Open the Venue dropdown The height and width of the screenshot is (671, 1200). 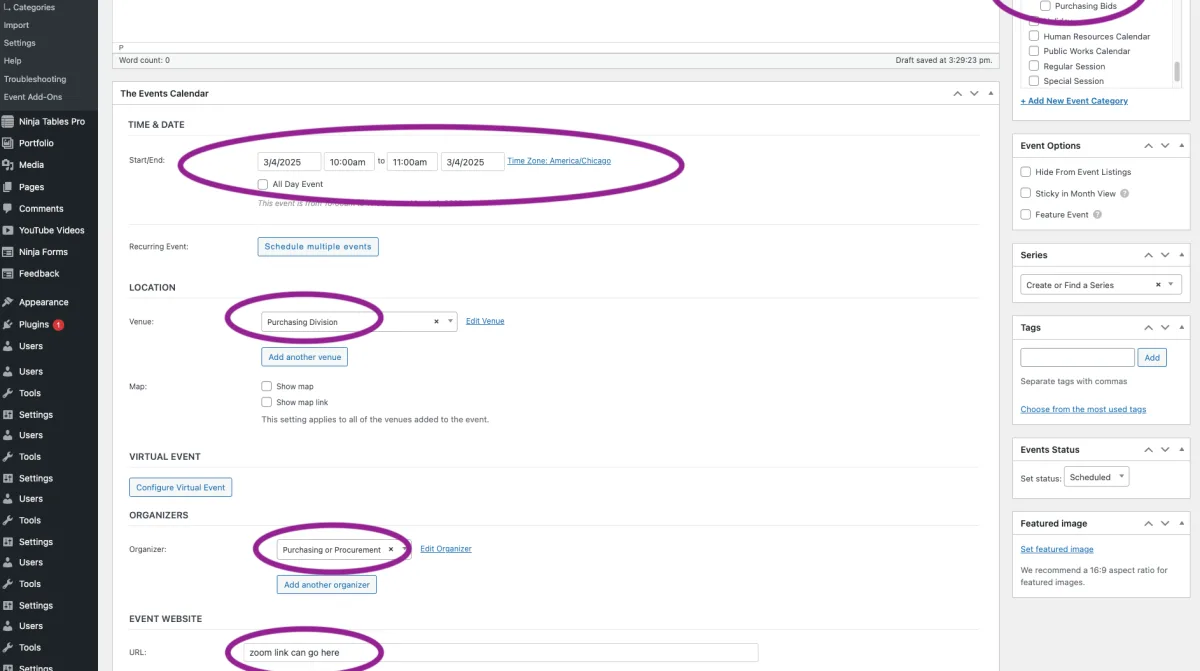(451, 322)
